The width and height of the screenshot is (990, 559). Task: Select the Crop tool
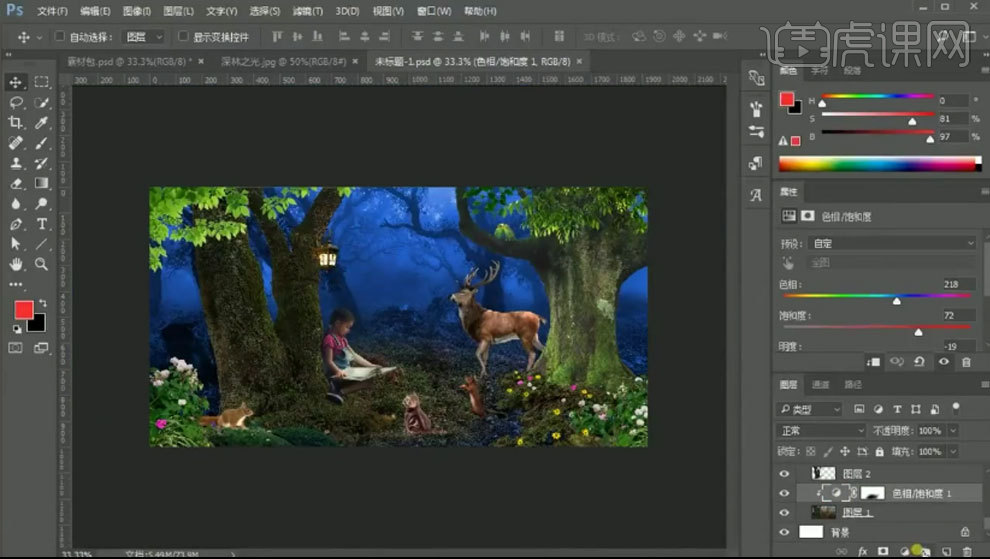pos(16,123)
